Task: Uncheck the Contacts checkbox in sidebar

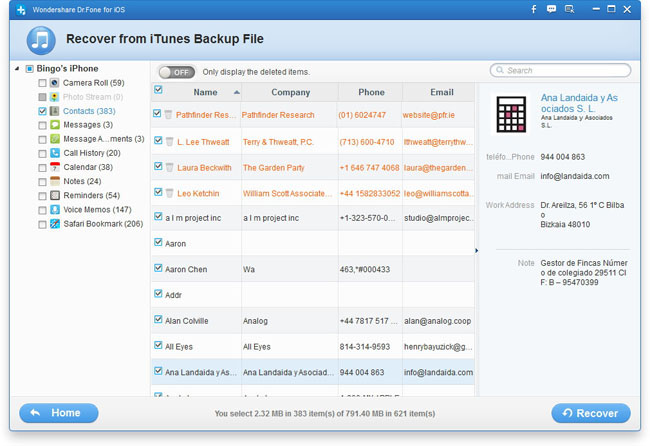Action: [x=42, y=111]
